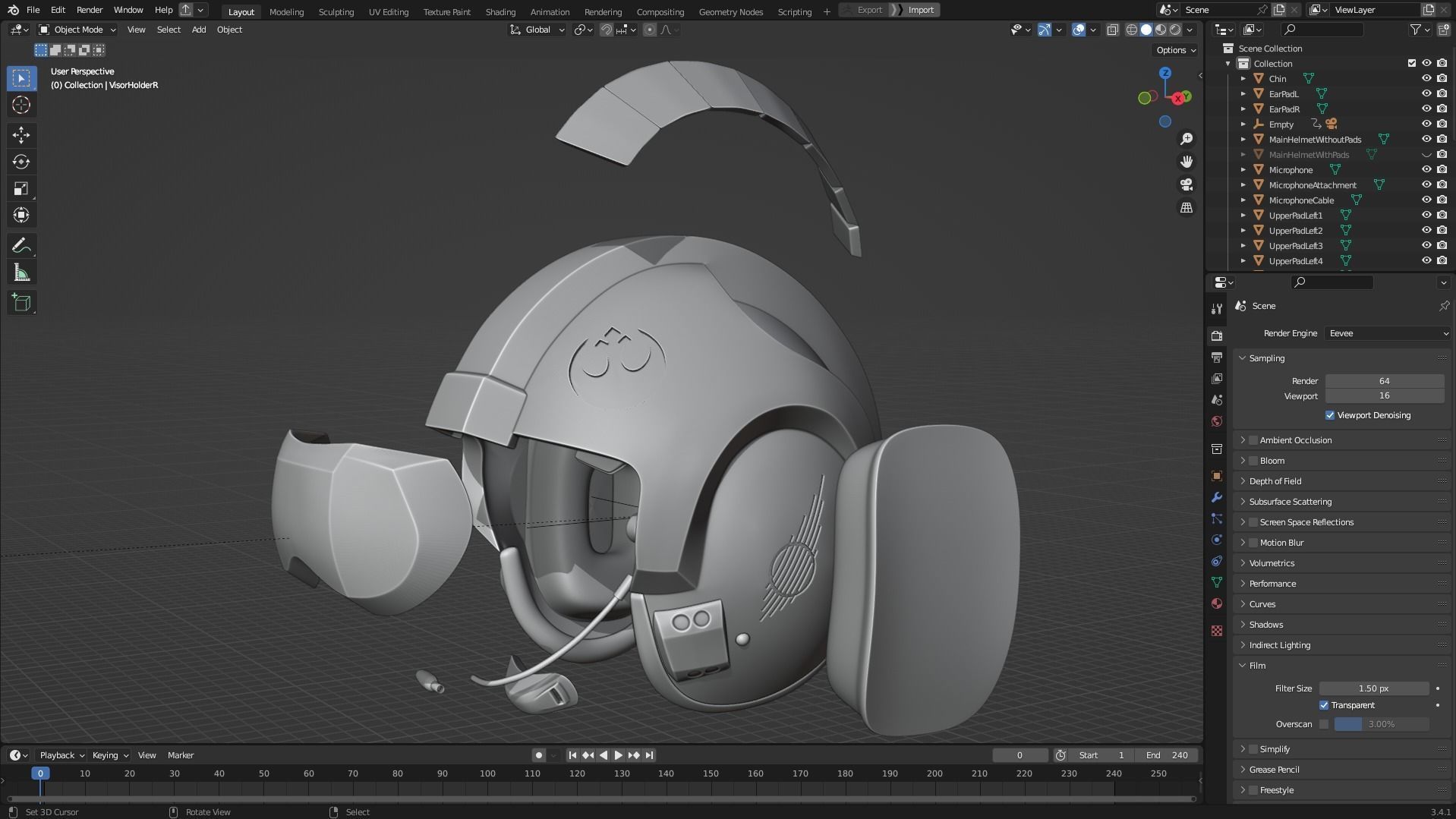Switch to wireframe viewport shading

(1131, 30)
